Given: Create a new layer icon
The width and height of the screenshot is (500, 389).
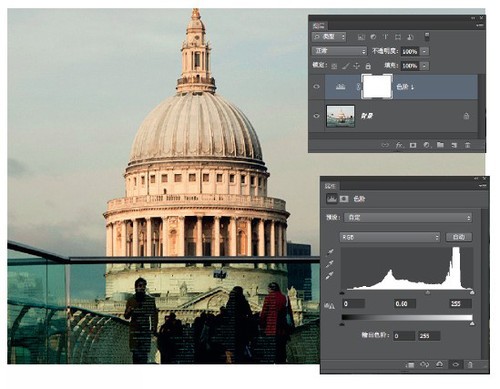Looking at the screenshot, I should pos(454,145).
